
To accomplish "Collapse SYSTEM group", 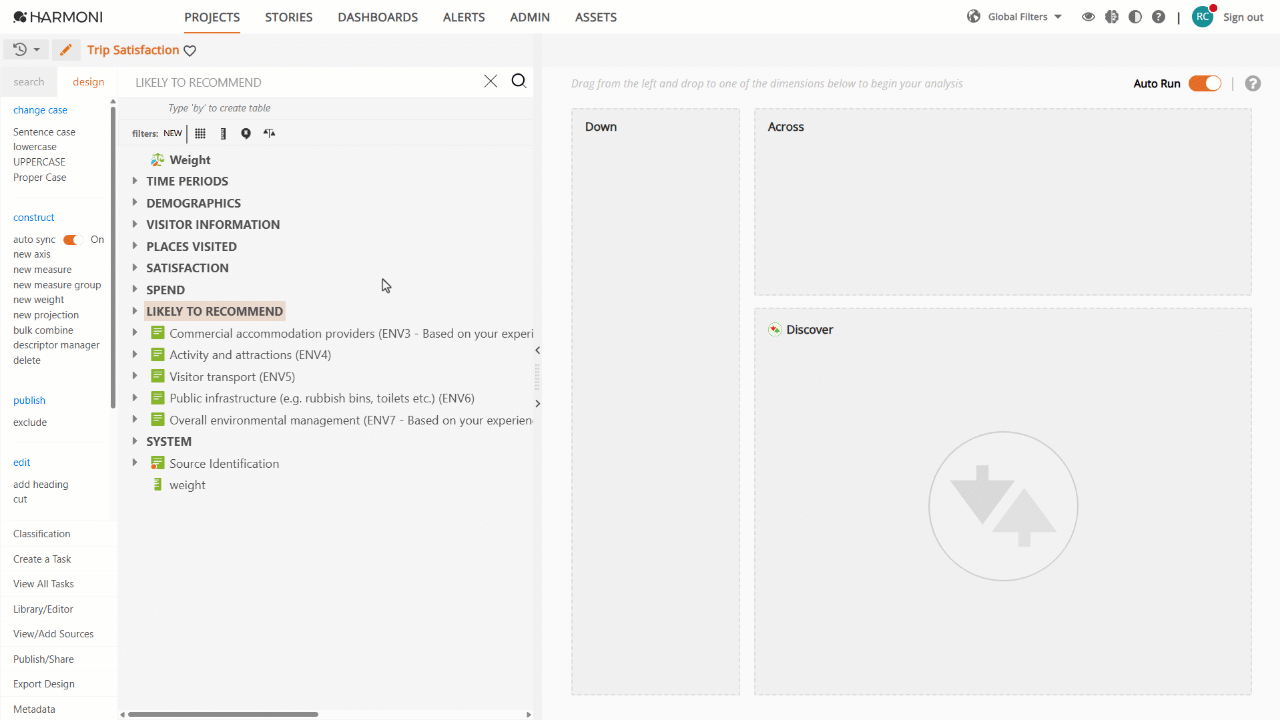I will point(135,441).
